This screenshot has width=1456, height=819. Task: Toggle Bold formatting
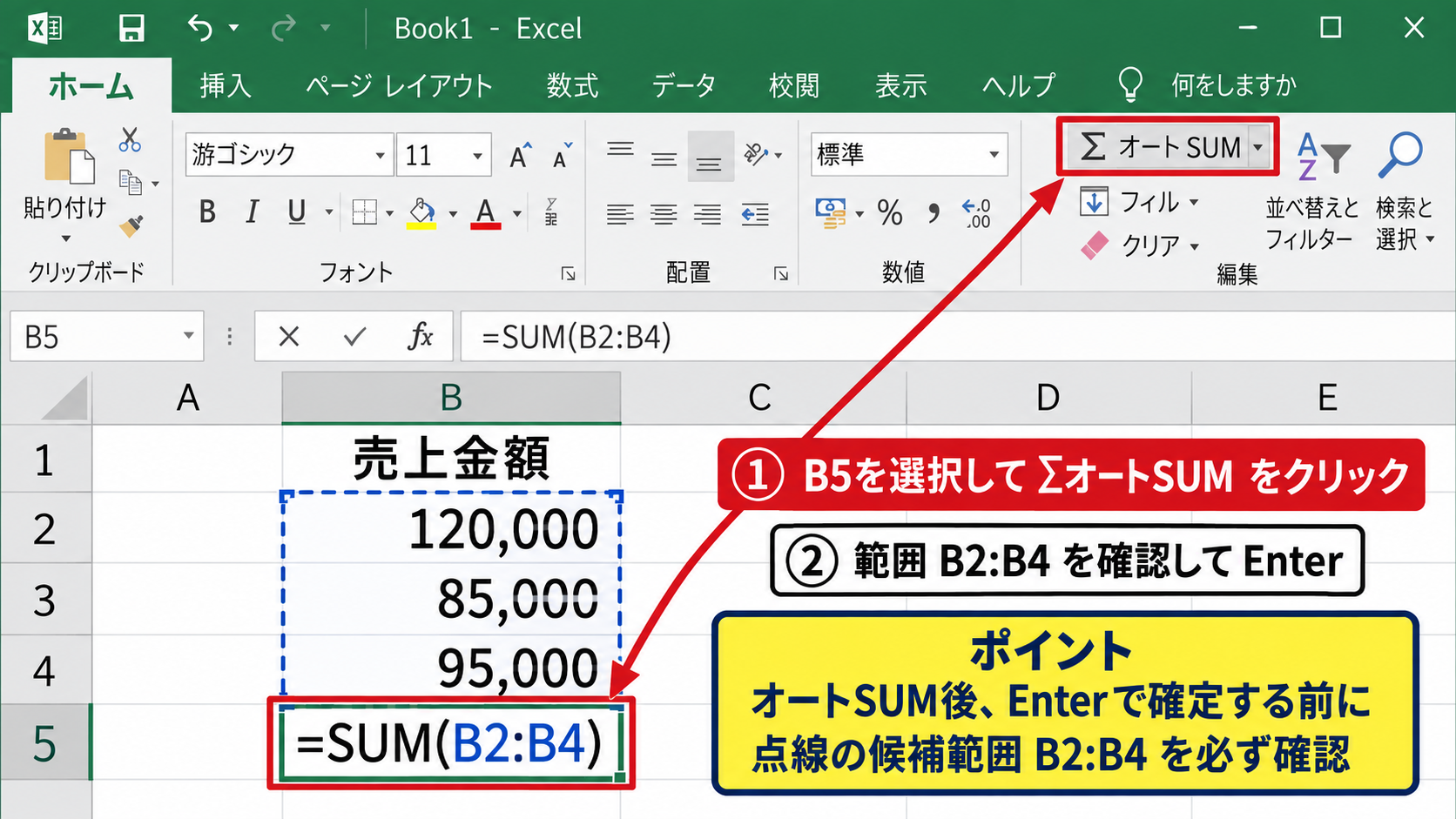pyautogui.click(x=207, y=211)
